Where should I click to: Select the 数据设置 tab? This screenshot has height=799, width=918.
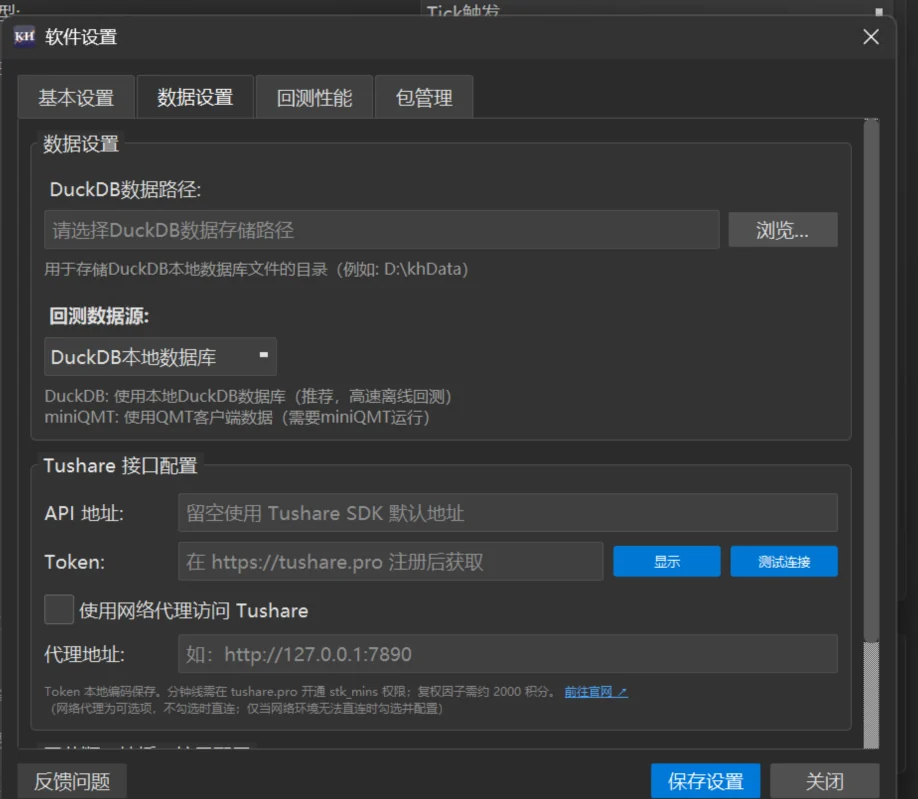(195, 97)
